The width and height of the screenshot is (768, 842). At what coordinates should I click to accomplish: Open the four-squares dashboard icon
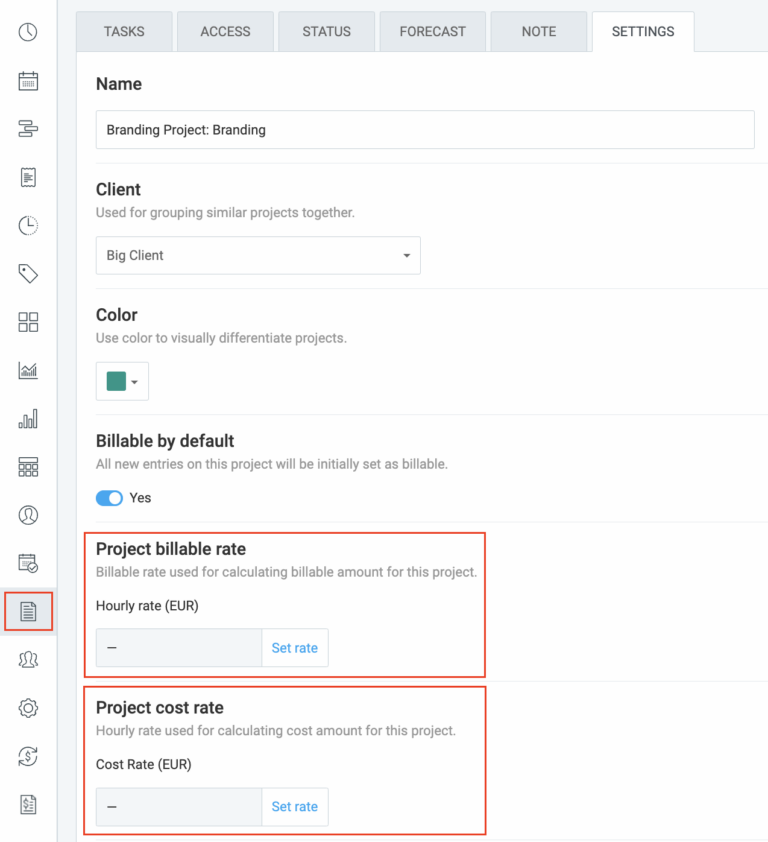28,322
